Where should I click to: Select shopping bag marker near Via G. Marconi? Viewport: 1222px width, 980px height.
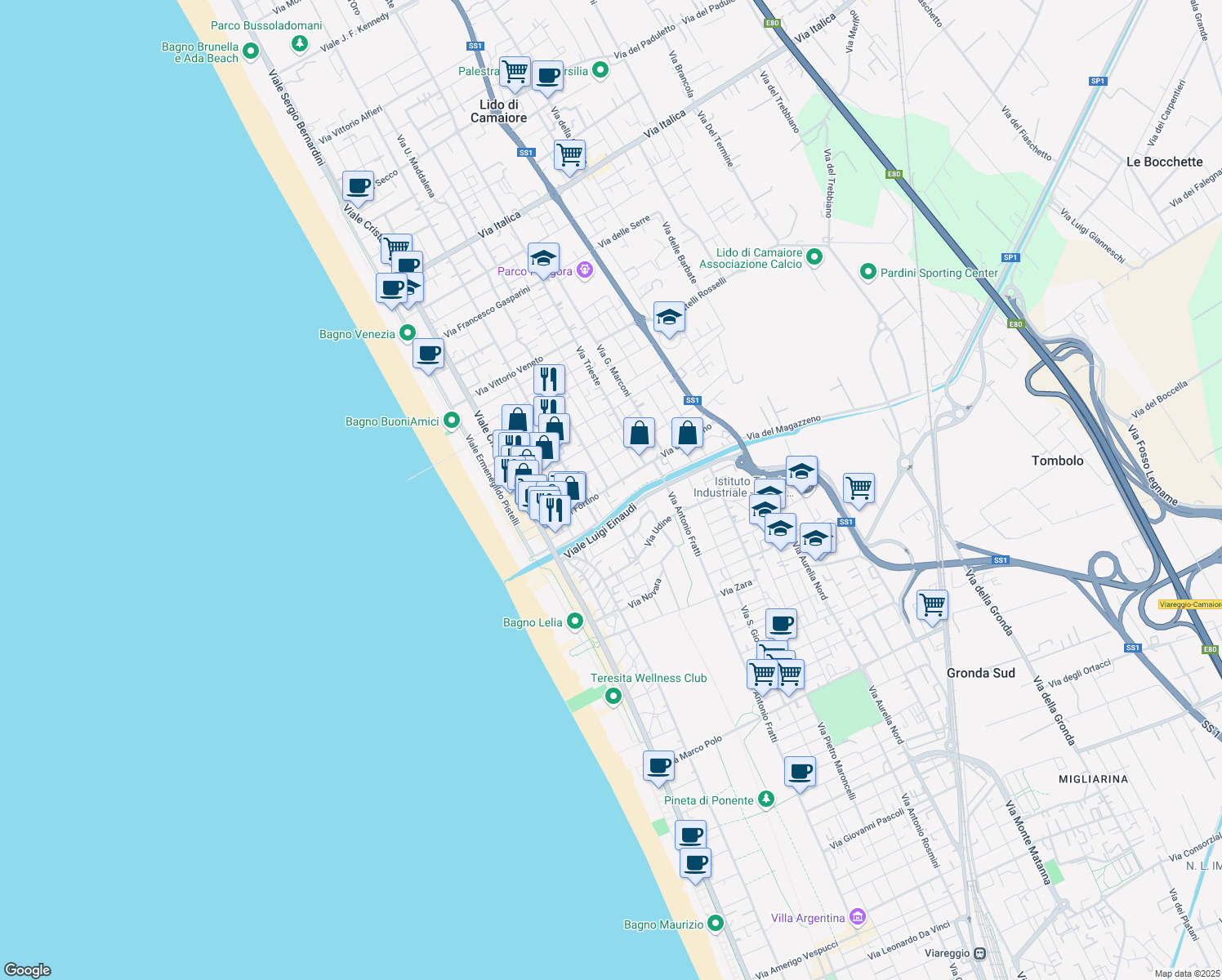point(639,434)
